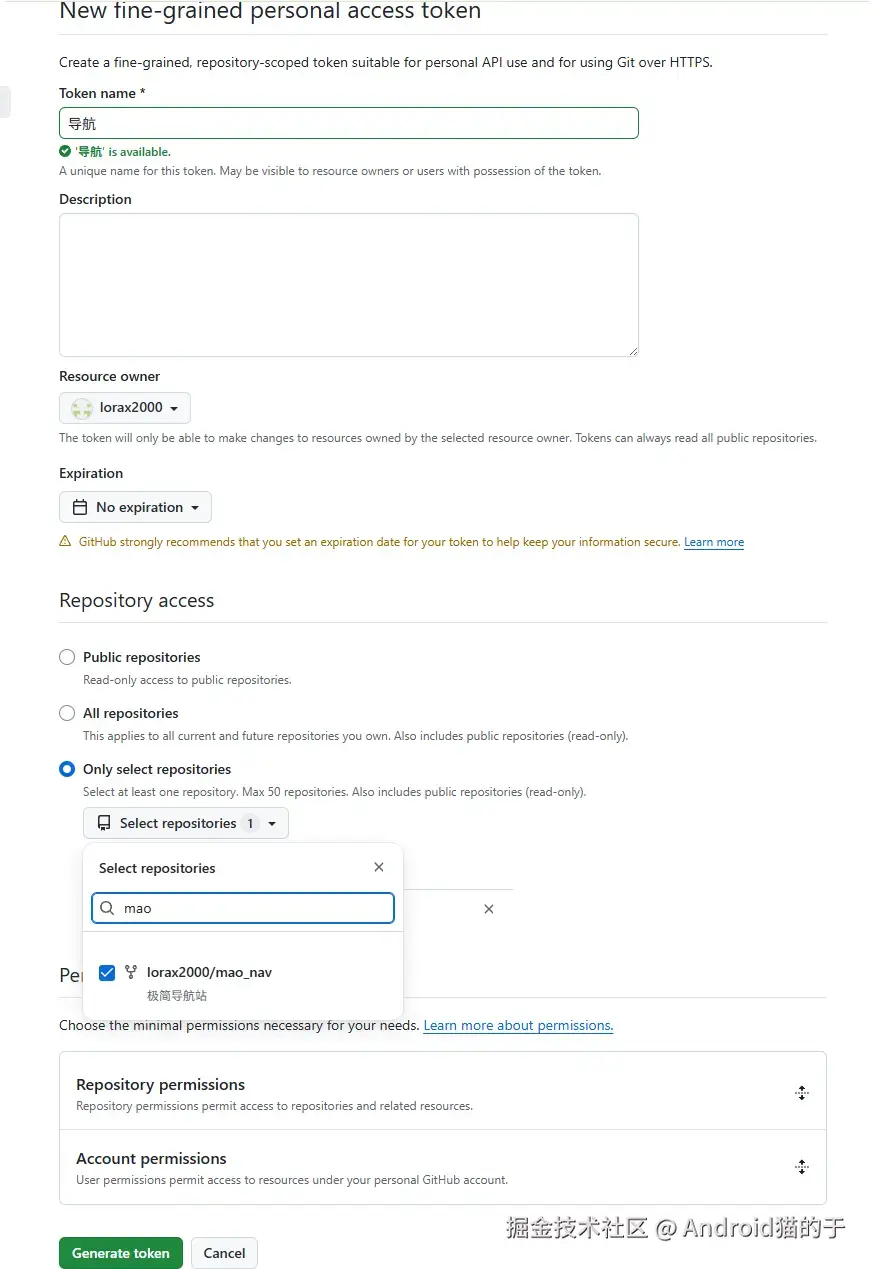Click the Token name input field
The height and width of the screenshot is (1269, 874).
click(x=348, y=123)
